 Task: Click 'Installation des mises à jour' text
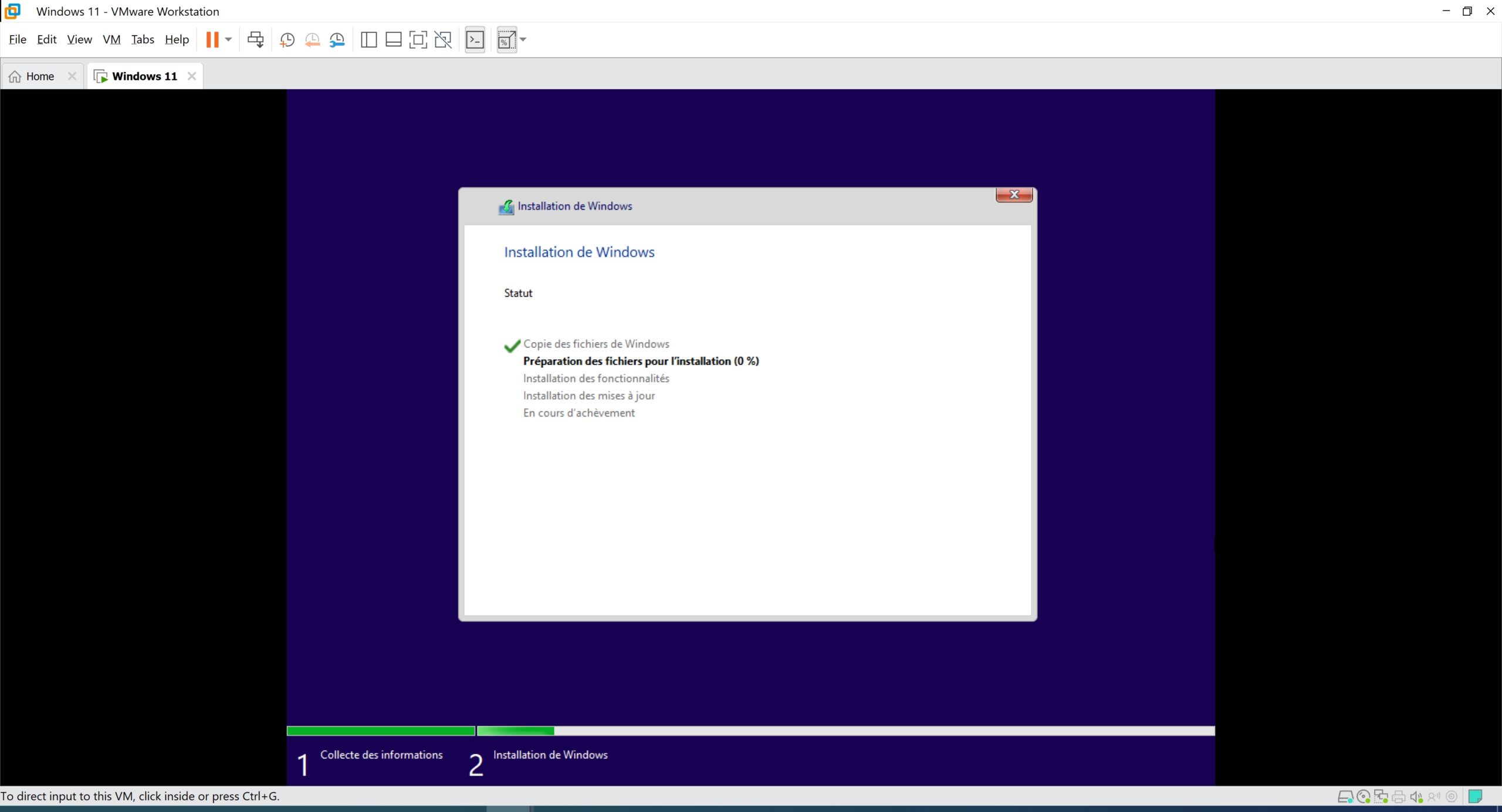click(589, 395)
